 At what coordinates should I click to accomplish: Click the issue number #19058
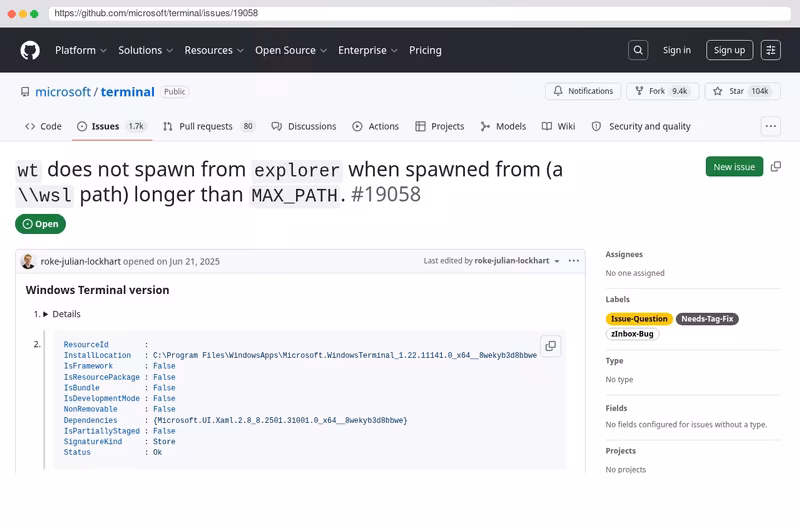click(386, 194)
